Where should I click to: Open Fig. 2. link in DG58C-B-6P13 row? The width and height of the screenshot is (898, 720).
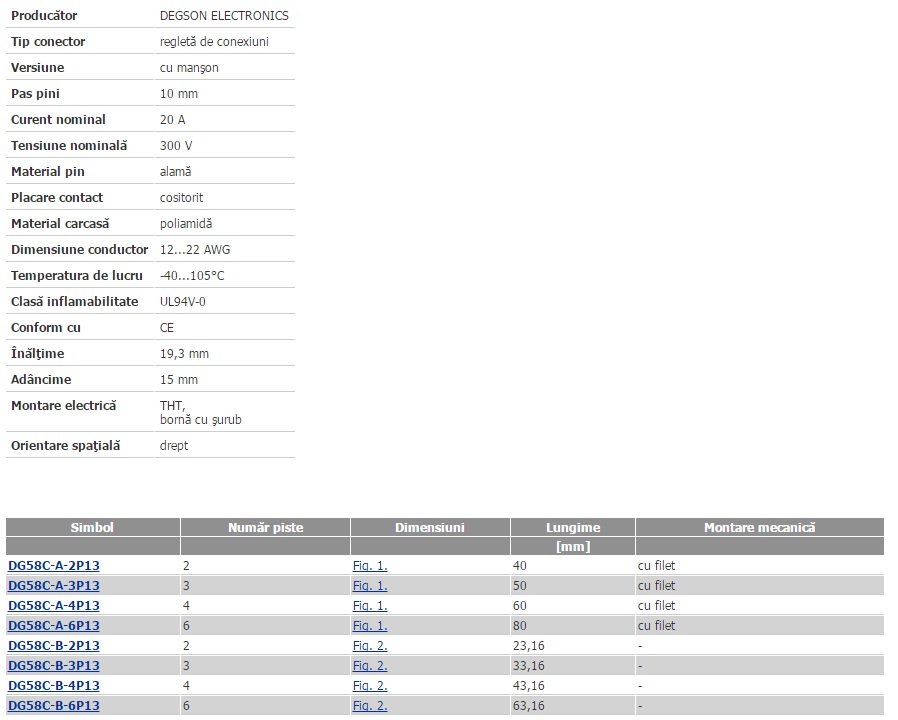[370, 706]
